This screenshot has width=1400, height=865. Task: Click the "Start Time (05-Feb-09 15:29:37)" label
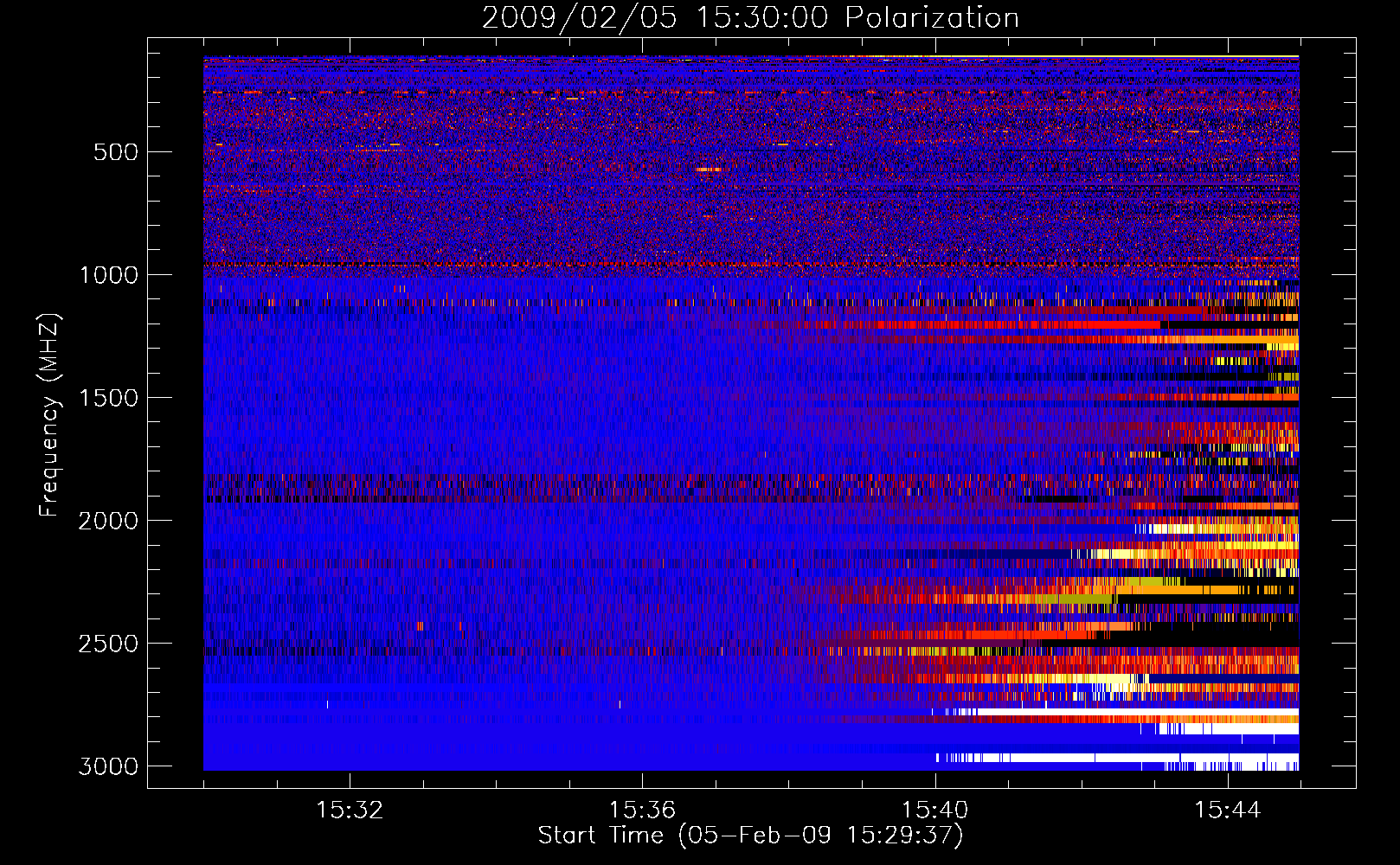click(751, 836)
